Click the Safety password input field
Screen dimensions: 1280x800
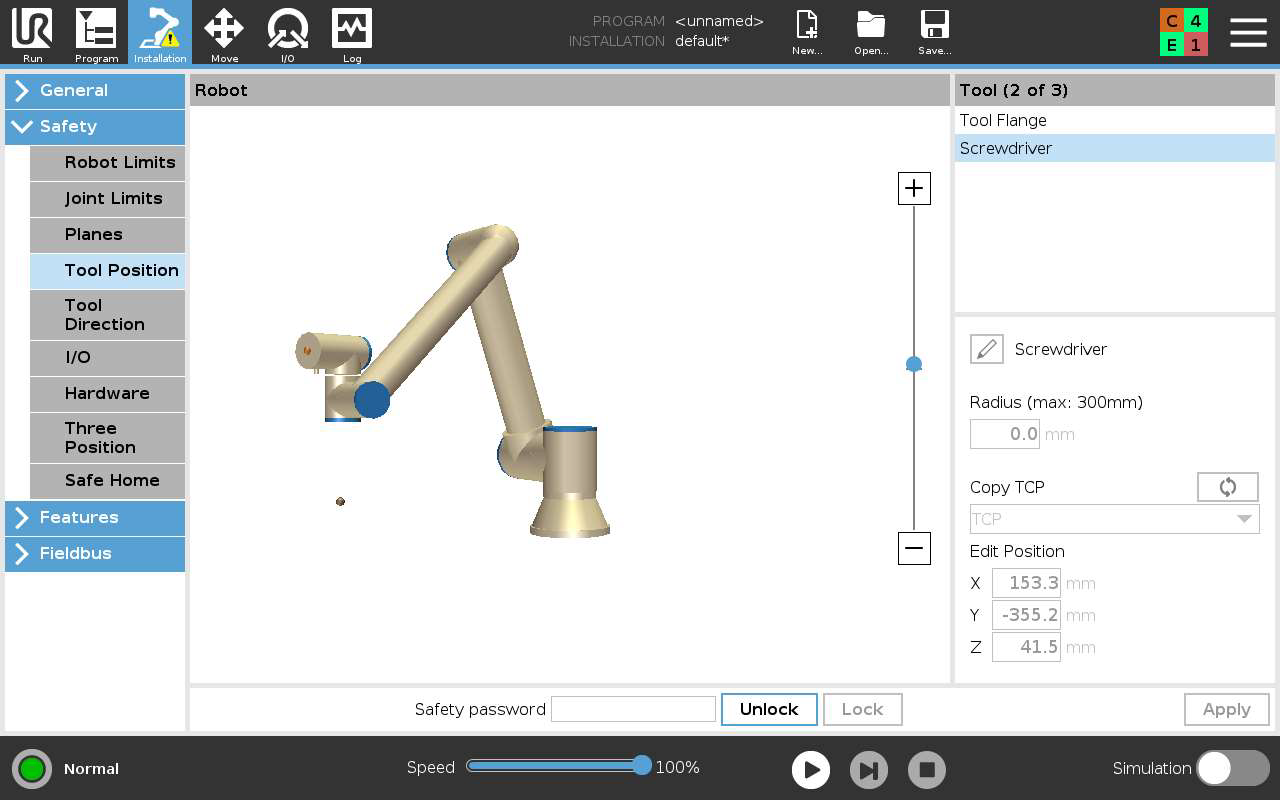[633, 709]
